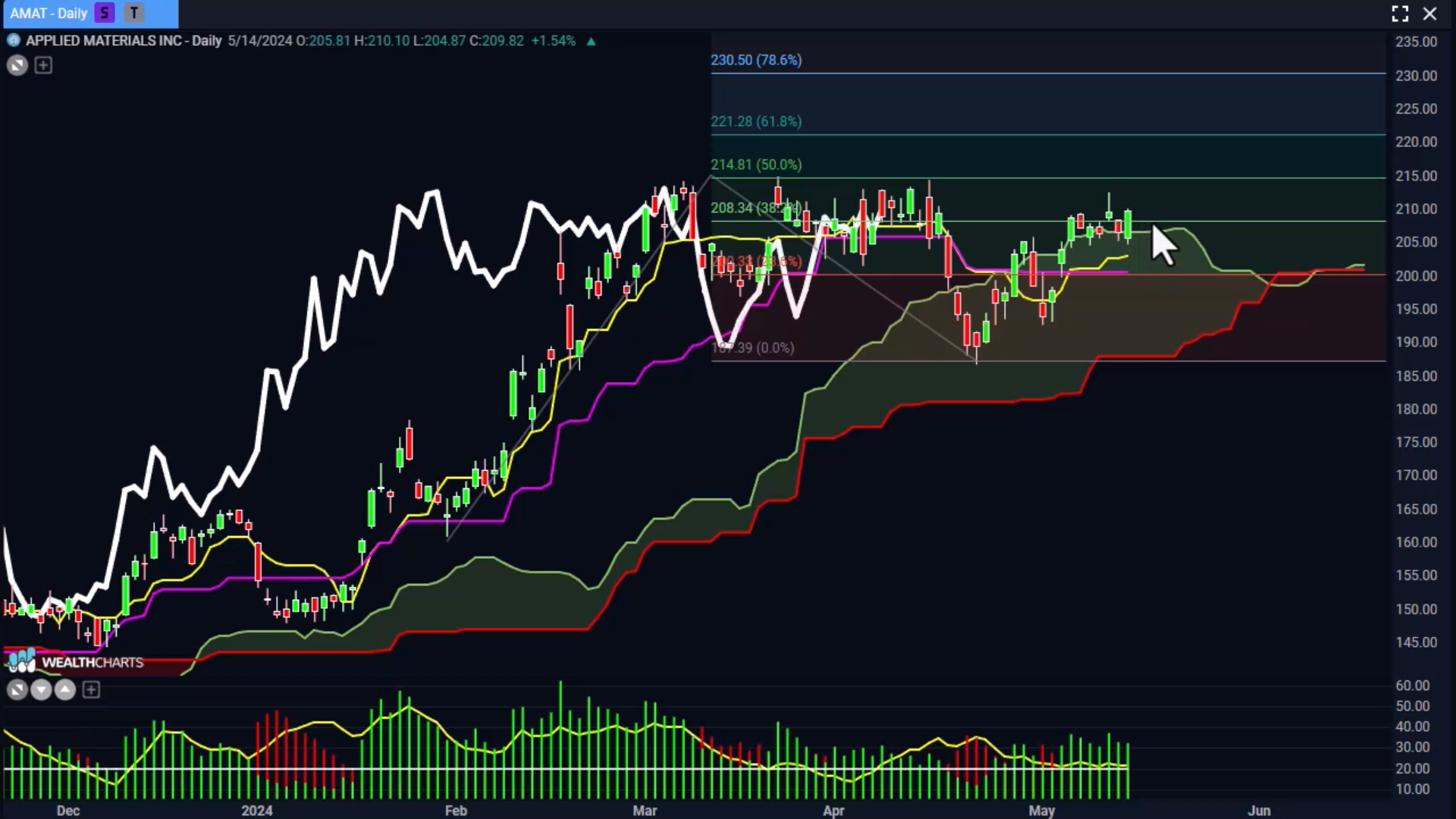
Task: Click the Feb label on time axis
Action: pyautogui.click(x=456, y=811)
